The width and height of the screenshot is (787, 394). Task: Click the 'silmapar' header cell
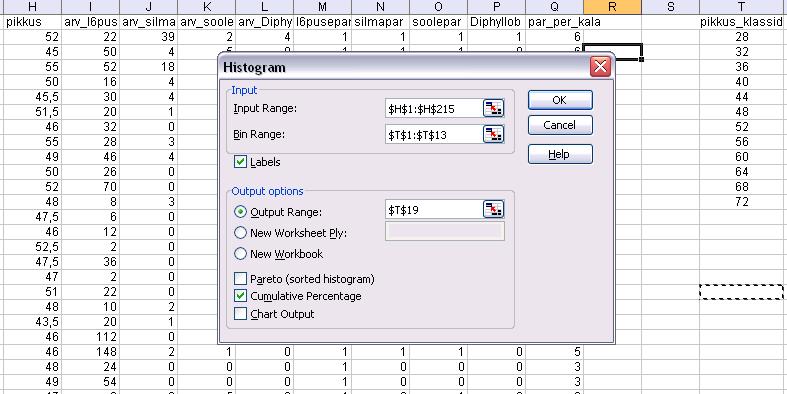[380, 22]
